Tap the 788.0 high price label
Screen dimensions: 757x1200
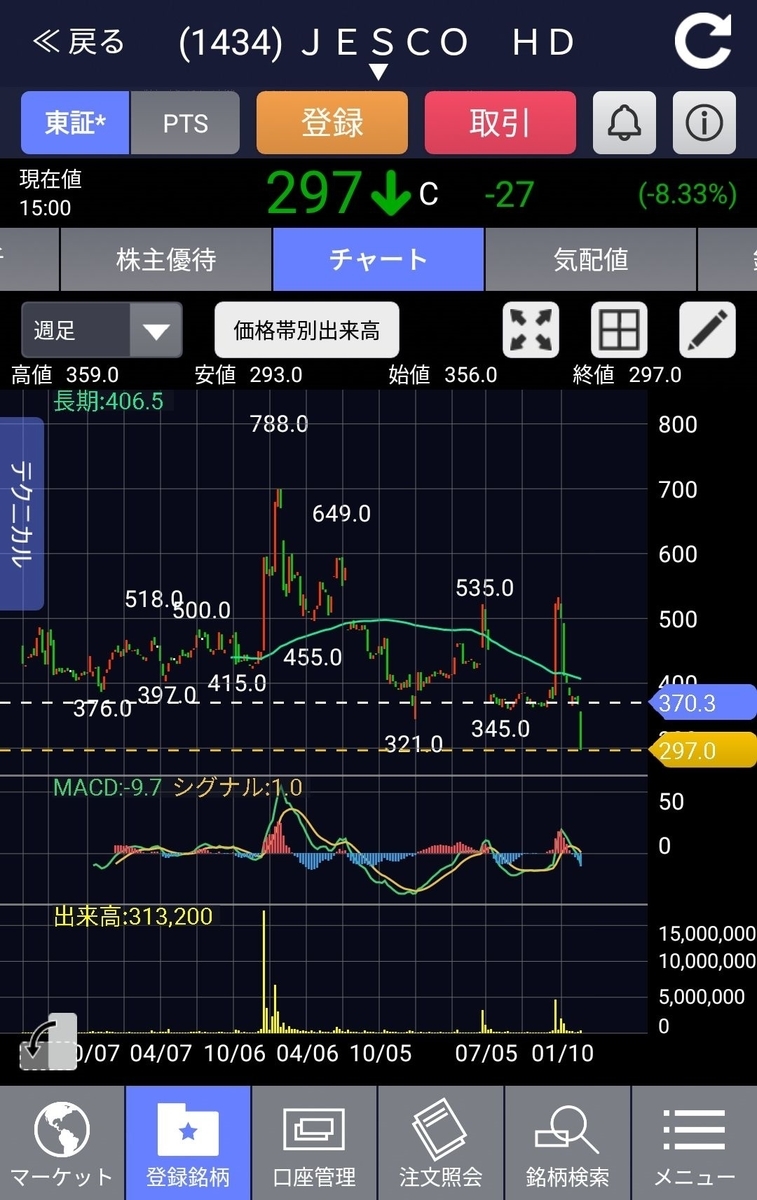tap(279, 424)
